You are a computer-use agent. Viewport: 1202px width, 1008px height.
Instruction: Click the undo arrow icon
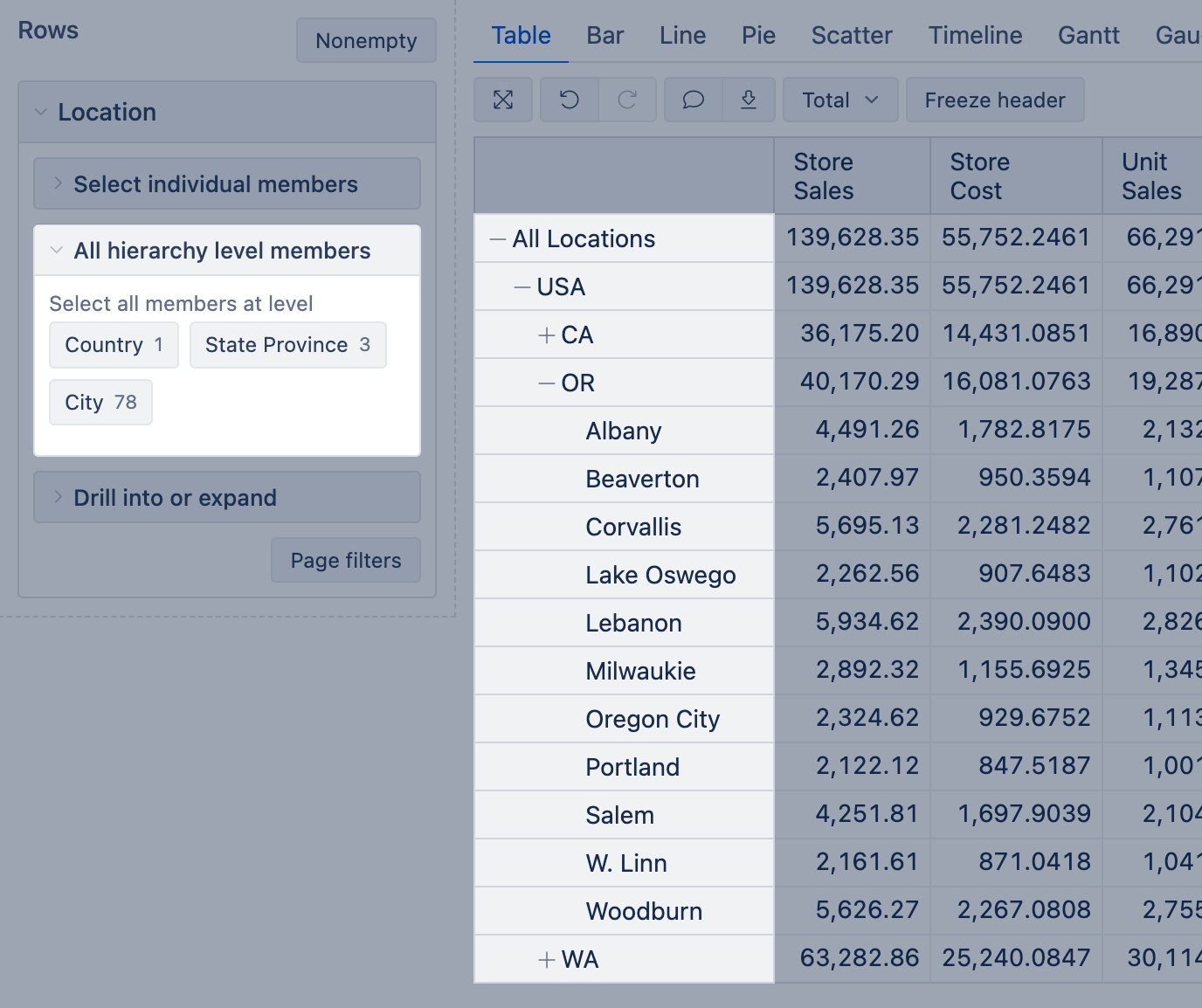point(570,100)
